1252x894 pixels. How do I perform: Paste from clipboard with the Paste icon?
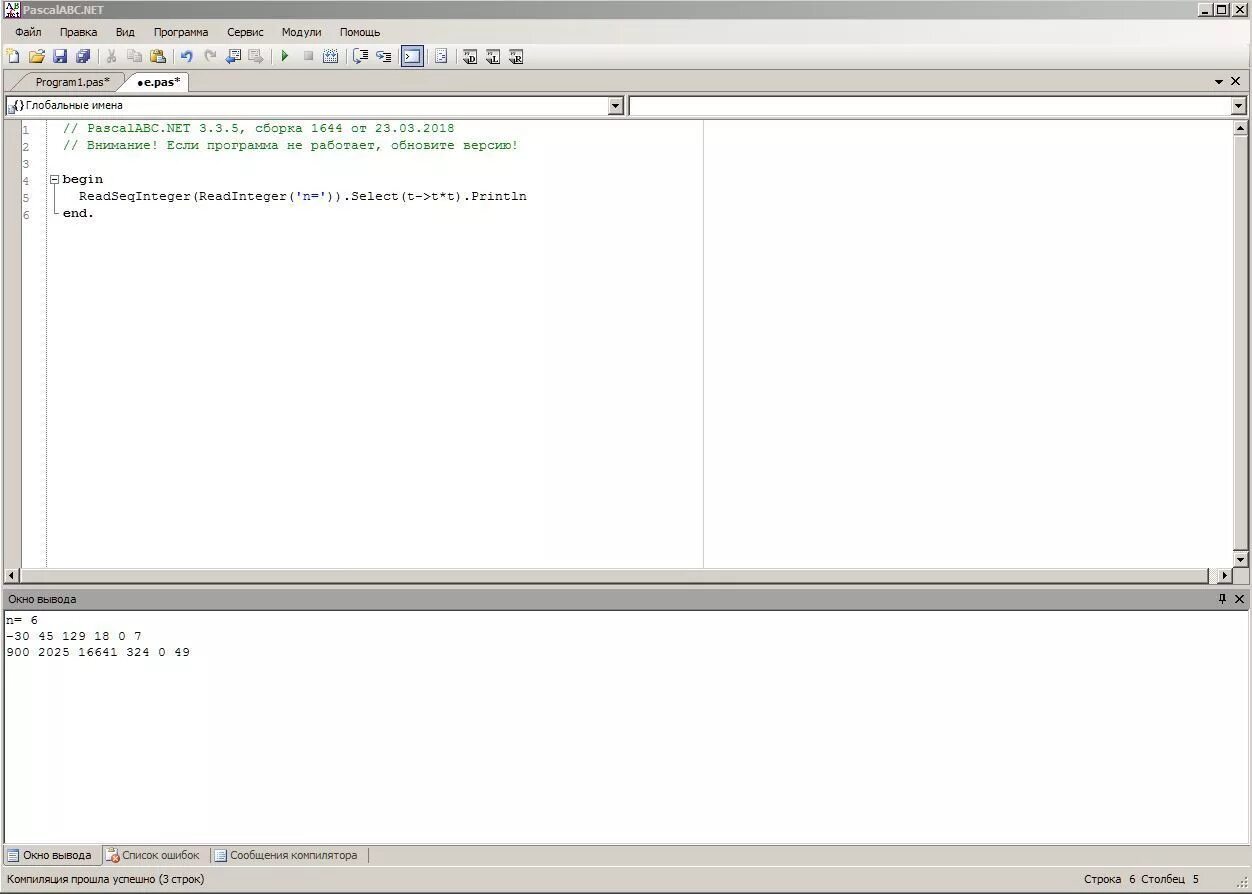[158, 57]
